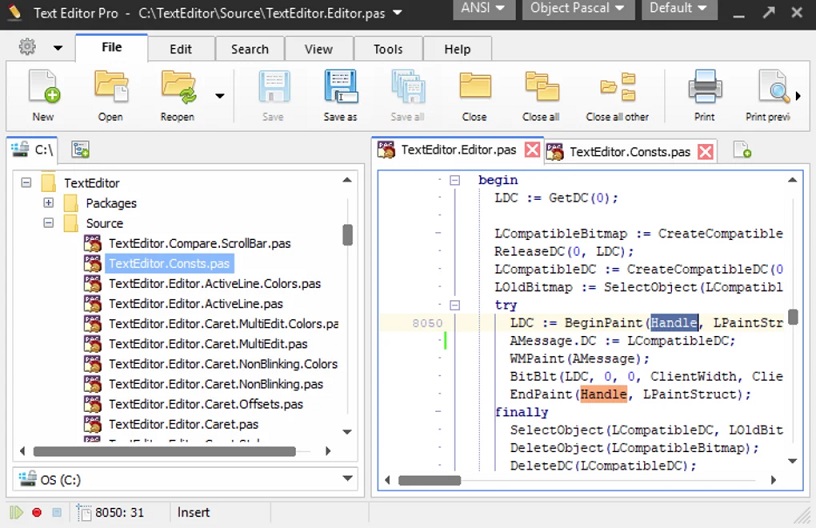Switch to the Search ribbon tab

(250, 49)
